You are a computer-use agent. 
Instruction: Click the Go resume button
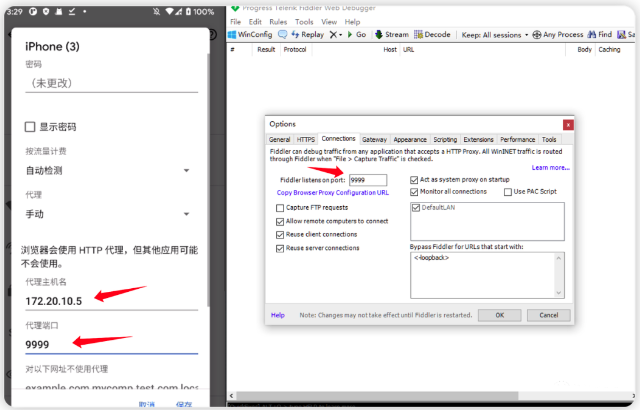pos(357,35)
